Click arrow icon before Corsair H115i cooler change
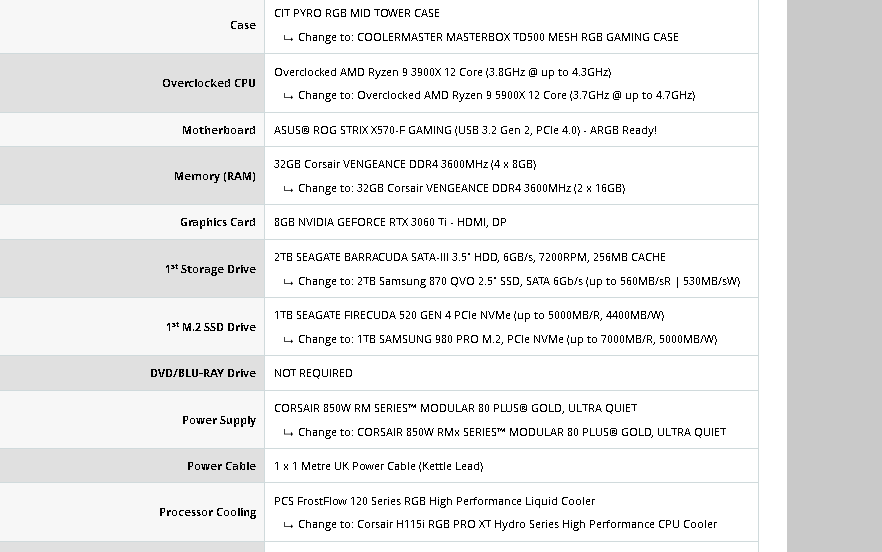Image resolution: width=882 pixels, height=552 pixels. 288,525
